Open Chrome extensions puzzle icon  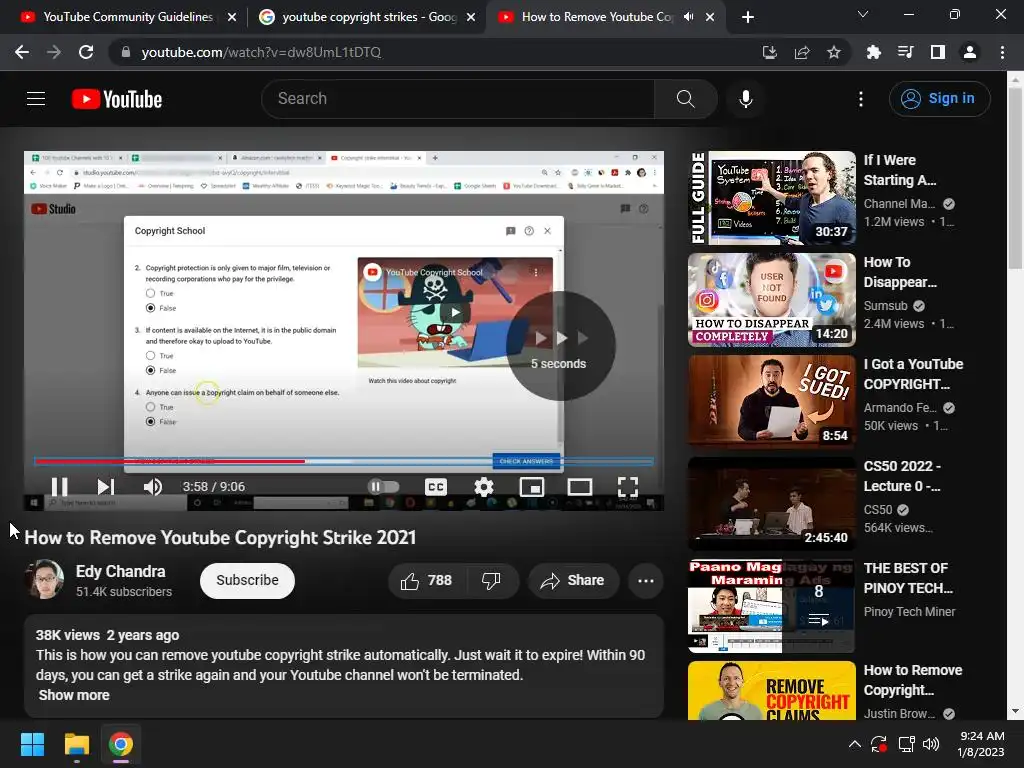873,52
